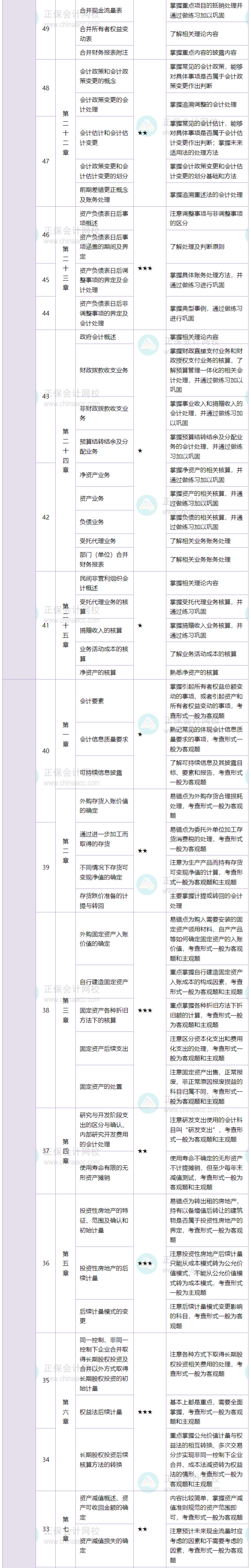Click the day number "45" cell
Viewport: 251px width, 1568px height.
point(45,280)
